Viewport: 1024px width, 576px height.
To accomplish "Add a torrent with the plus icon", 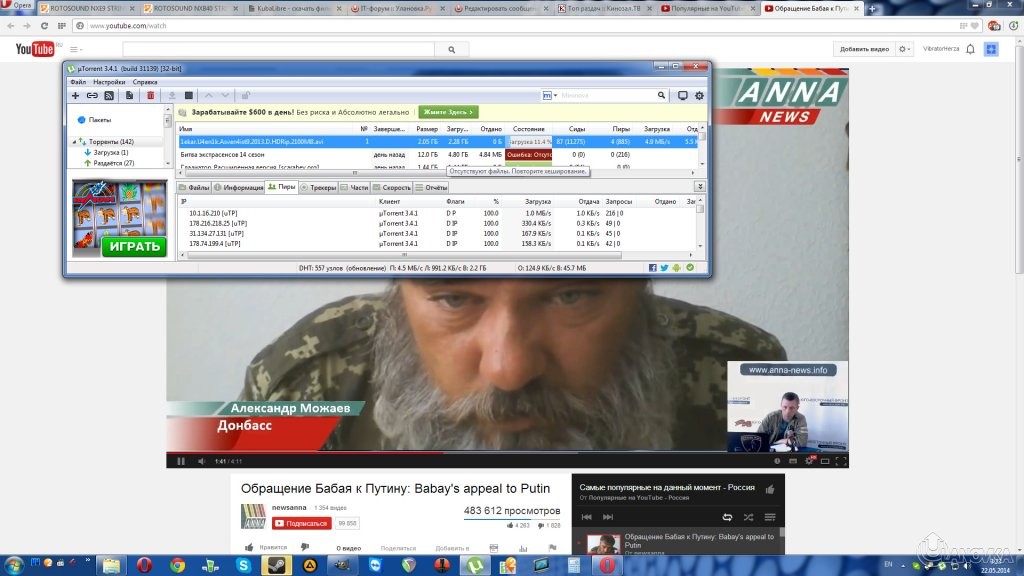I will click(x=75, y=95).
